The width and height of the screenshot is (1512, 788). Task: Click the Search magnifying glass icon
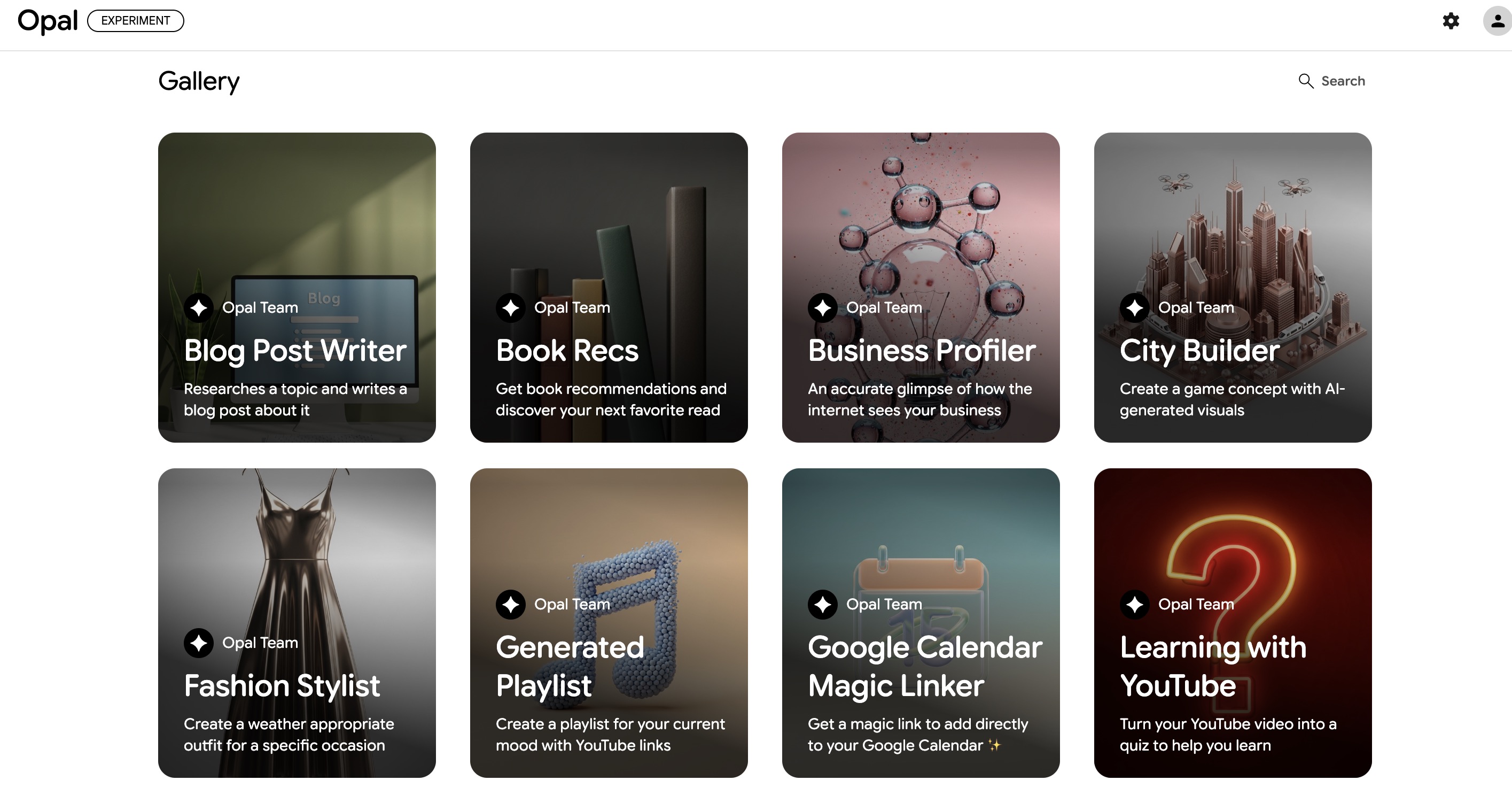1305,81
